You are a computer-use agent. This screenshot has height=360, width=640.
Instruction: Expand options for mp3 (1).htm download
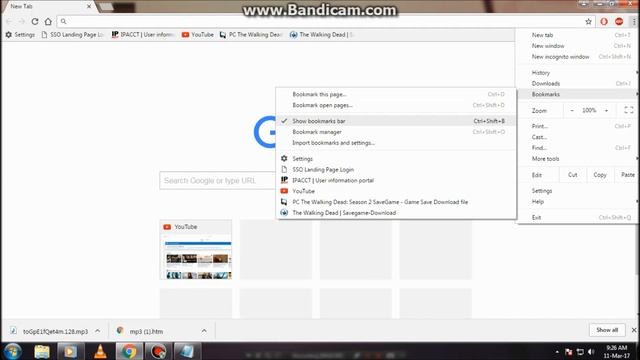[x=204, y=331]
